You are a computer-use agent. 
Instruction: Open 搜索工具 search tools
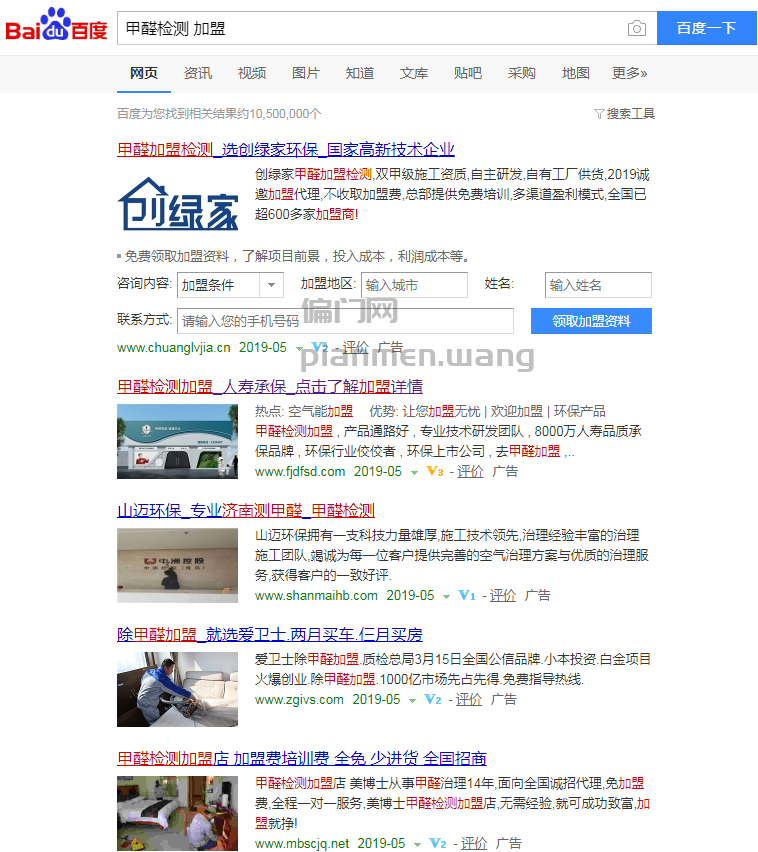pyautogui.click(x=630, y=114)
